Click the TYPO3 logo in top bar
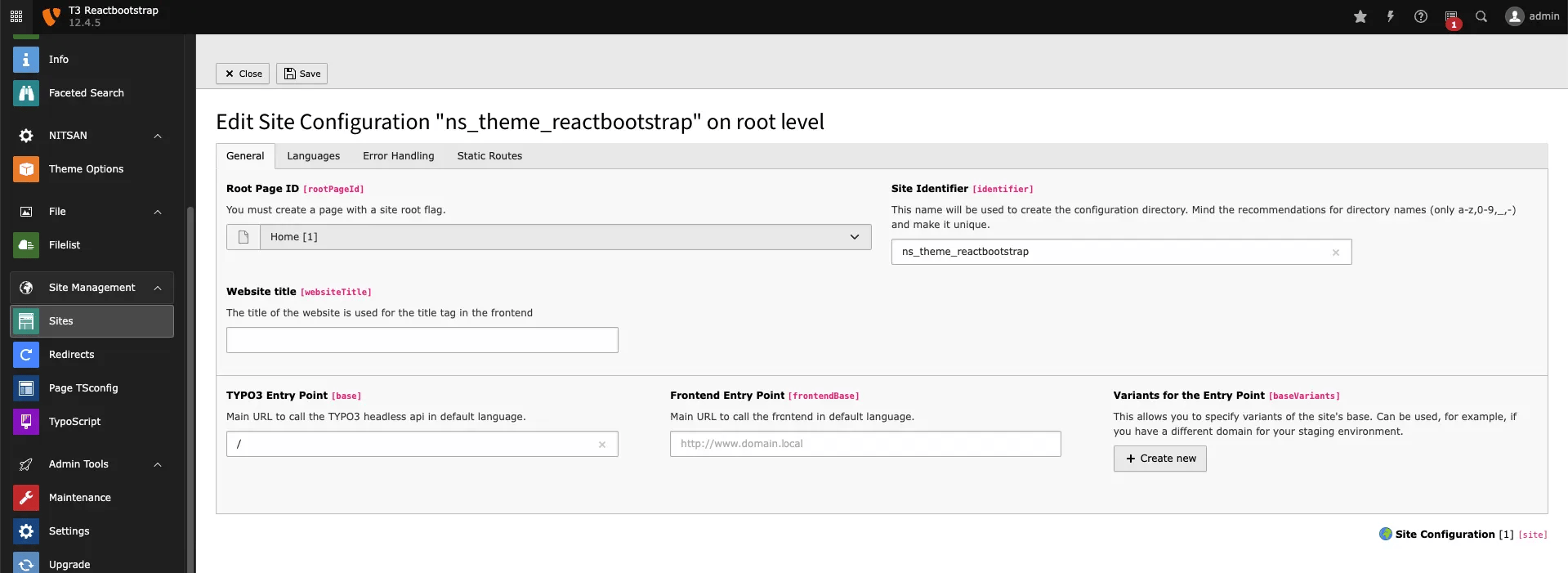1568x573 pixels. point(51,16)
